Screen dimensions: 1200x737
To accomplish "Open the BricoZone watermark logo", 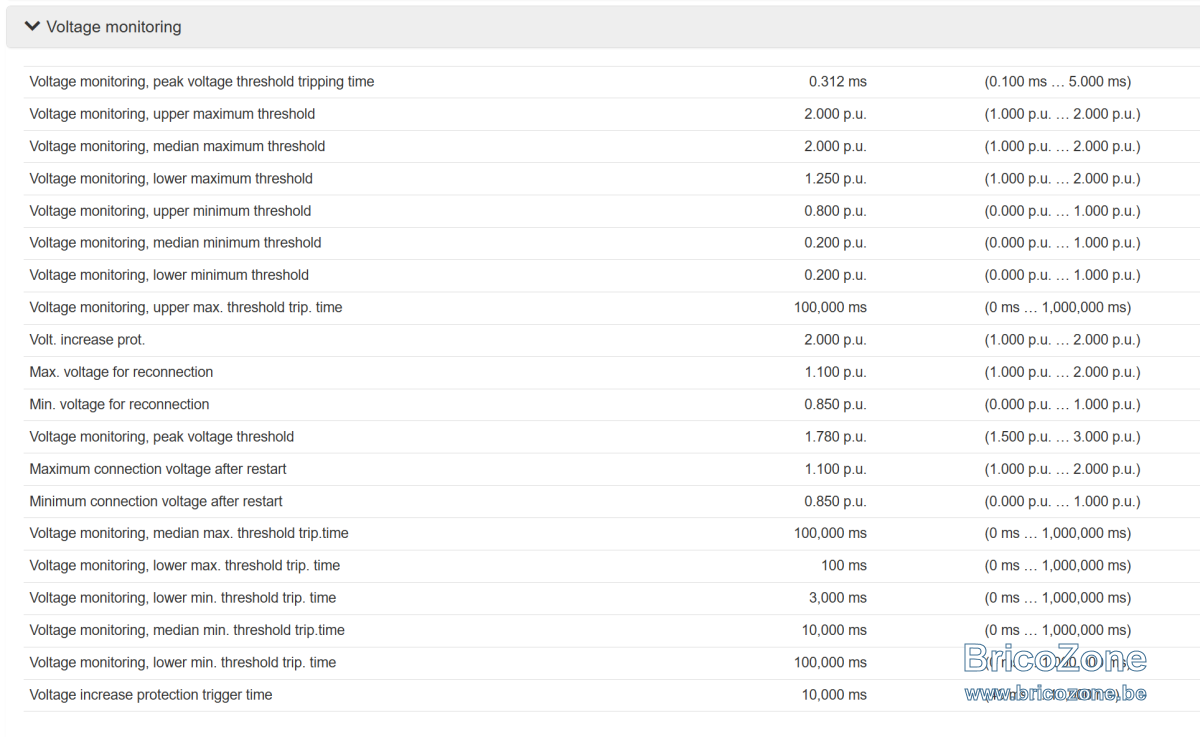I will click(x=1055, y=658).
